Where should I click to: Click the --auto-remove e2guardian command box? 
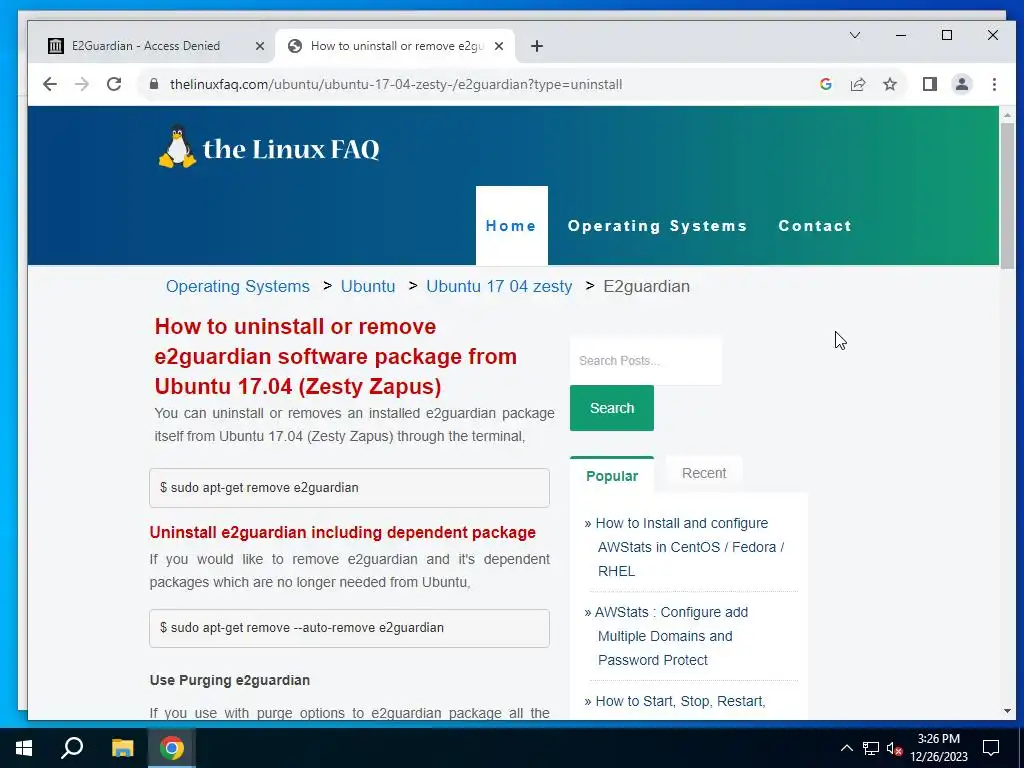click(349, 628)
